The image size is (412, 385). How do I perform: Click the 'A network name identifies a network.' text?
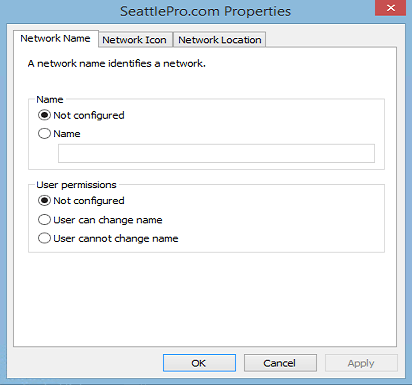tap(117, 63)
